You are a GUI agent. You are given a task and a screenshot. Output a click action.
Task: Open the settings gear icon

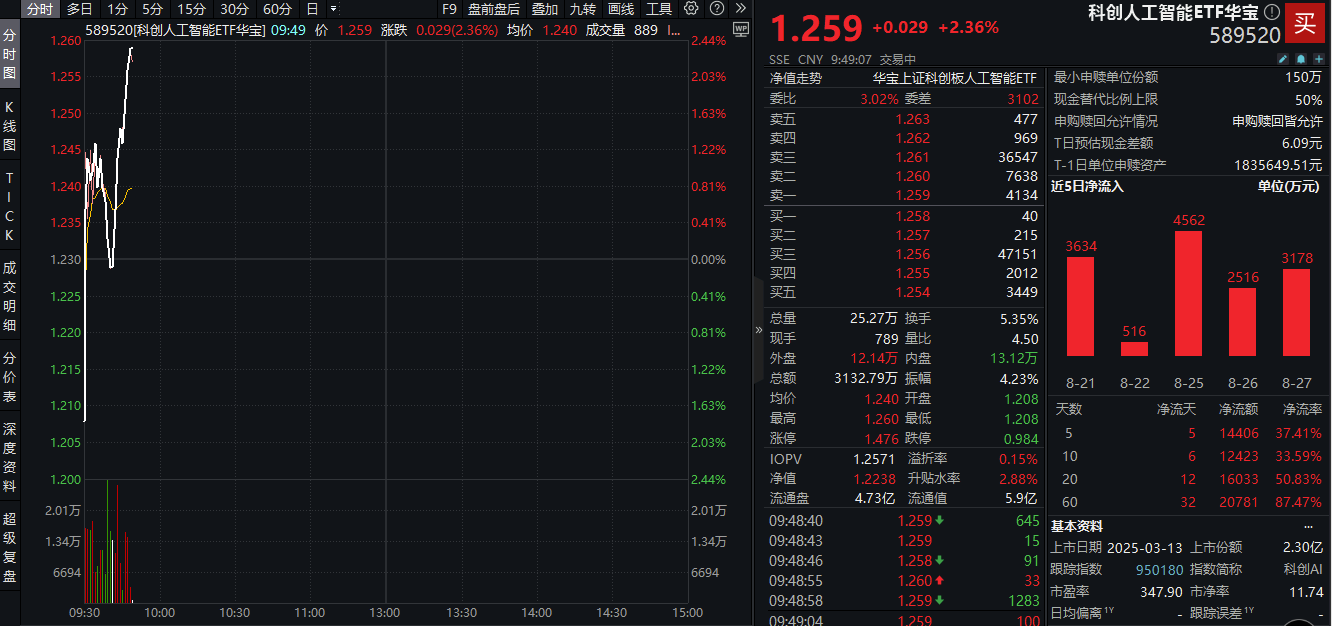(x=692, y=8)
